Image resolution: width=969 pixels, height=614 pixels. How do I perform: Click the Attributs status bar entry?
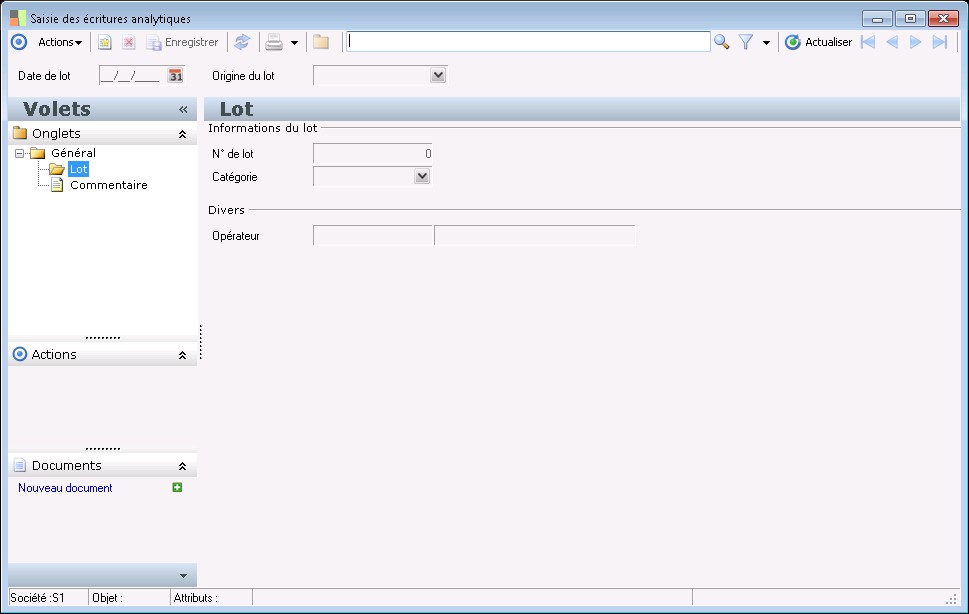[195, 598]
